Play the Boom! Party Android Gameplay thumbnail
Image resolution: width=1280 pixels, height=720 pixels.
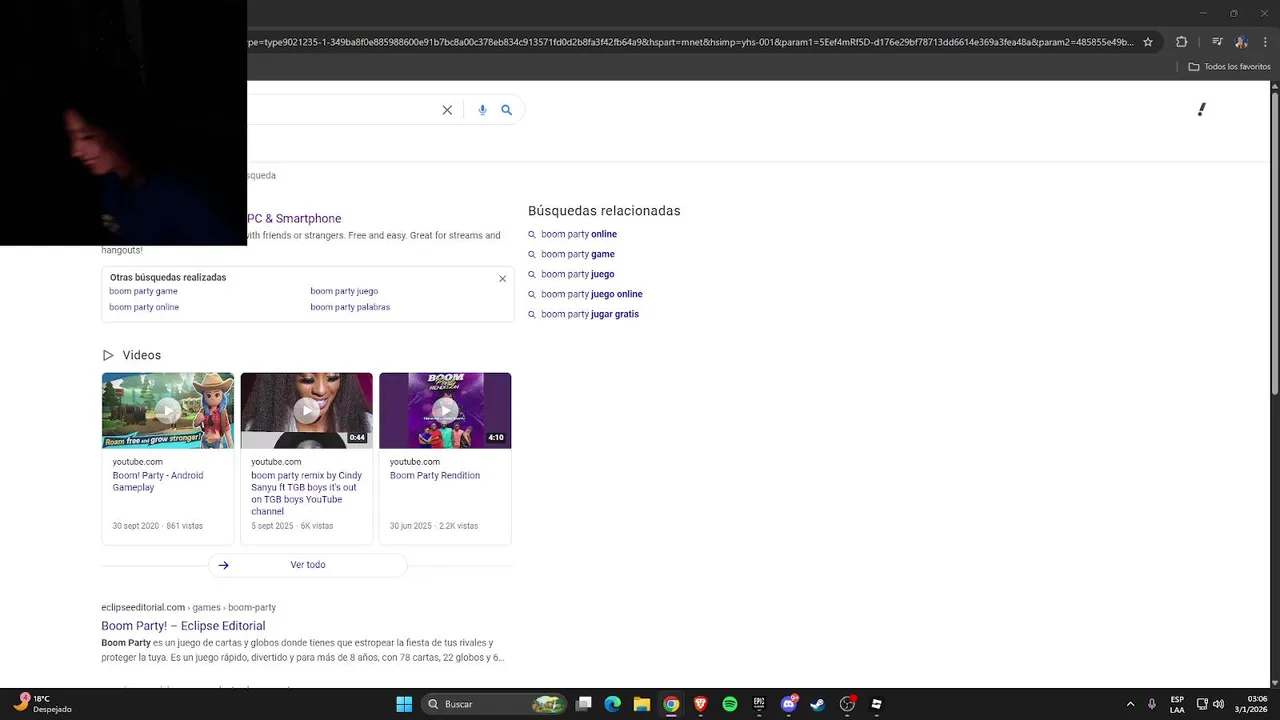168,410
